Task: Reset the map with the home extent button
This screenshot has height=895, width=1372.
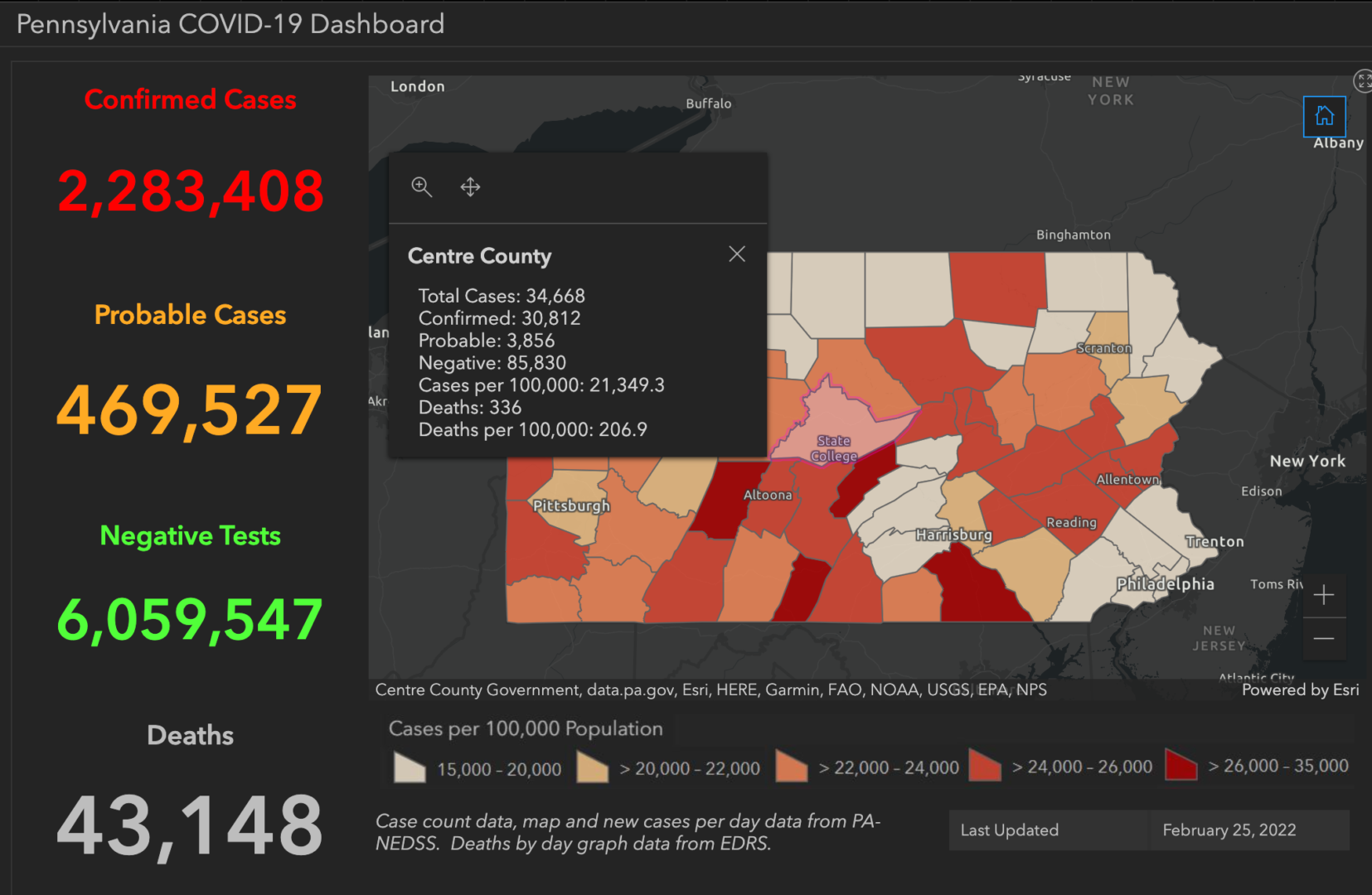Action: [1325, 116]
